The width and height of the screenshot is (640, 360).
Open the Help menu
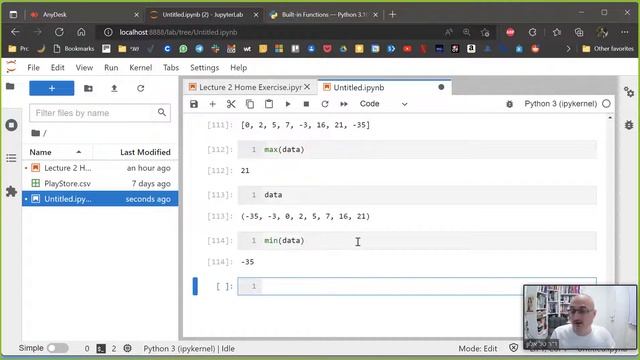238,68
